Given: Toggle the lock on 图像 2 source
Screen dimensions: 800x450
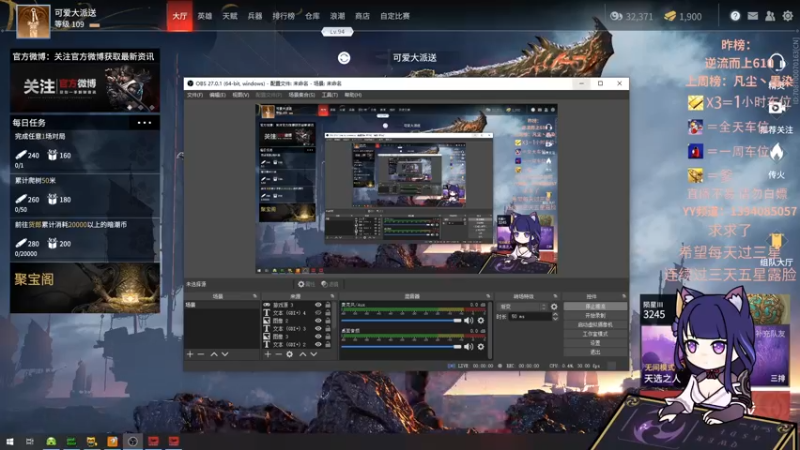Looking at the screenshot, I should point(328,321).
